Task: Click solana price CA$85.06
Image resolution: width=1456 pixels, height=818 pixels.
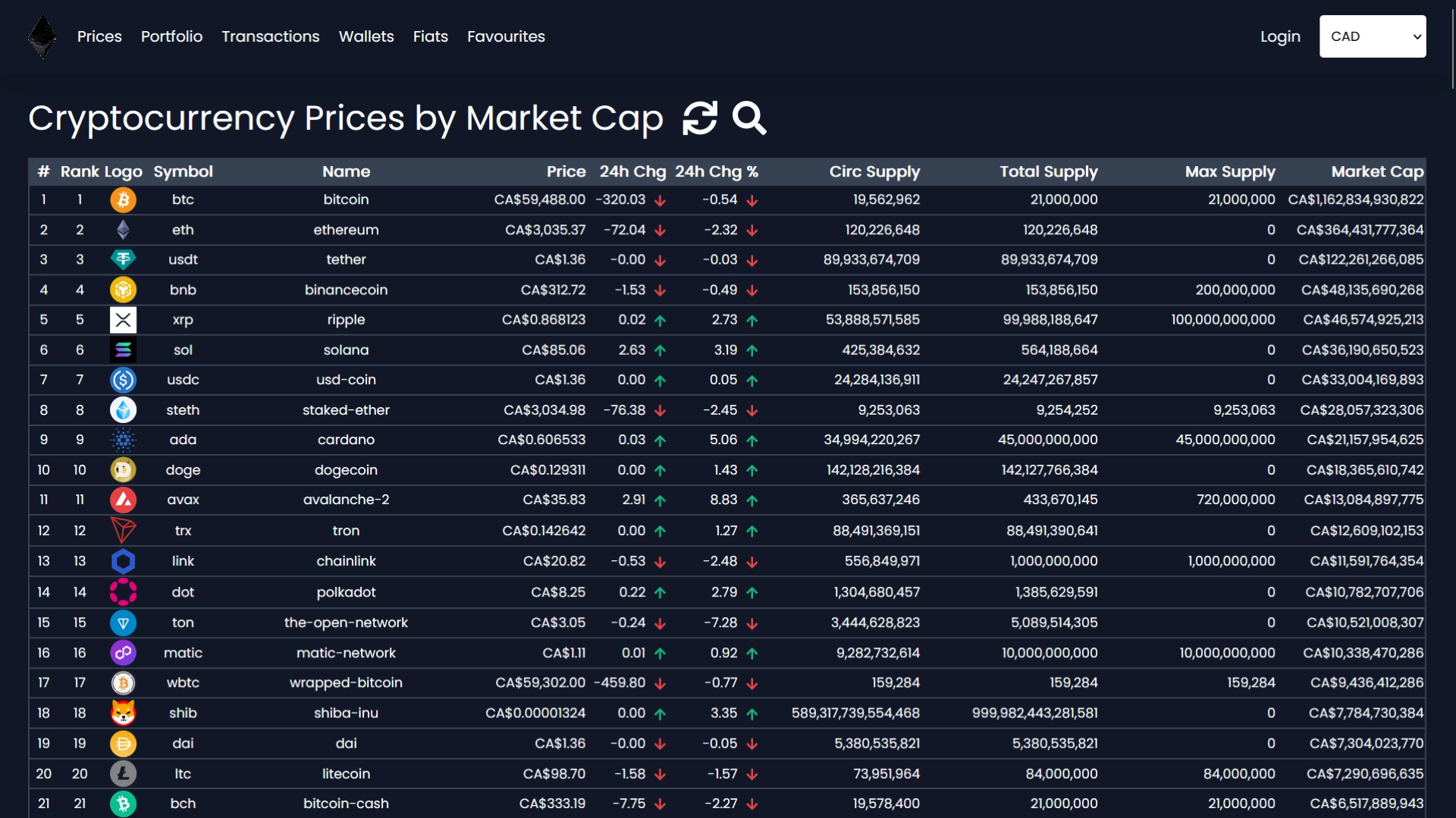Action: (554, 350)
